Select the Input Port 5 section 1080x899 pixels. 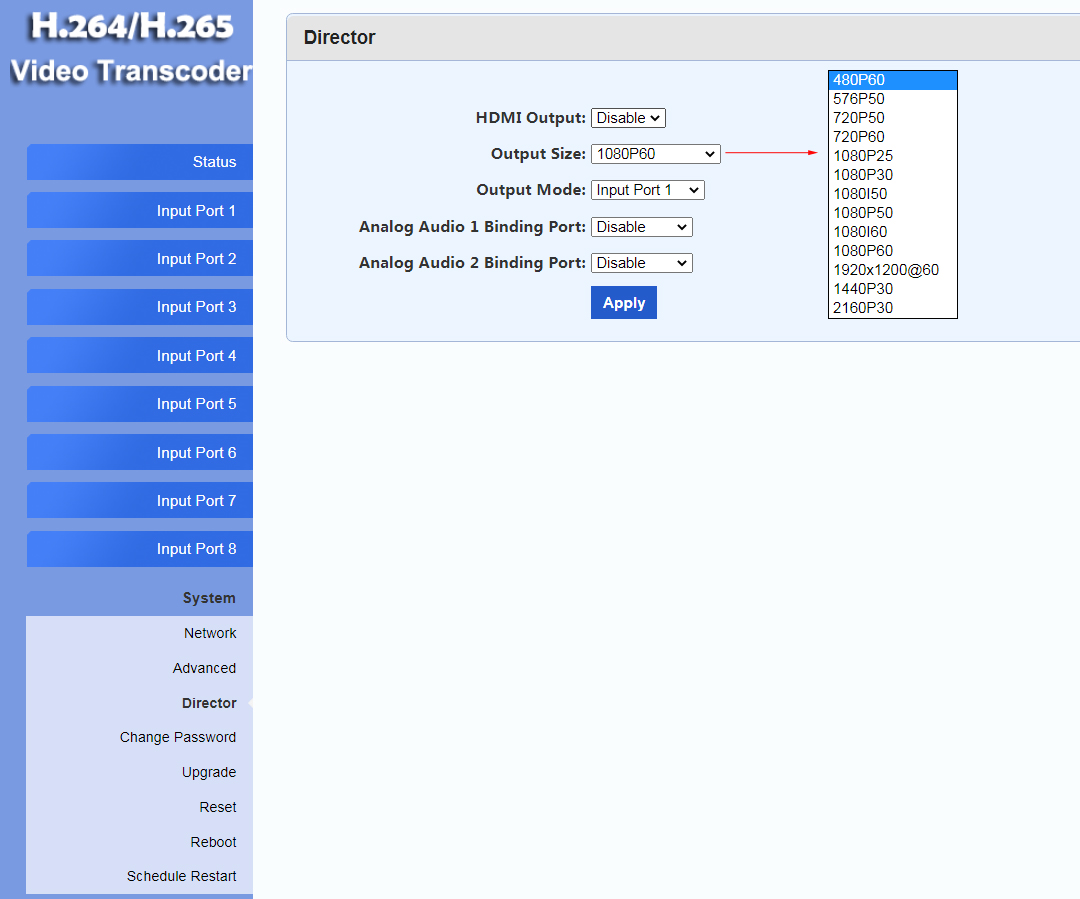pyautogui.click(x=139, y=404)
